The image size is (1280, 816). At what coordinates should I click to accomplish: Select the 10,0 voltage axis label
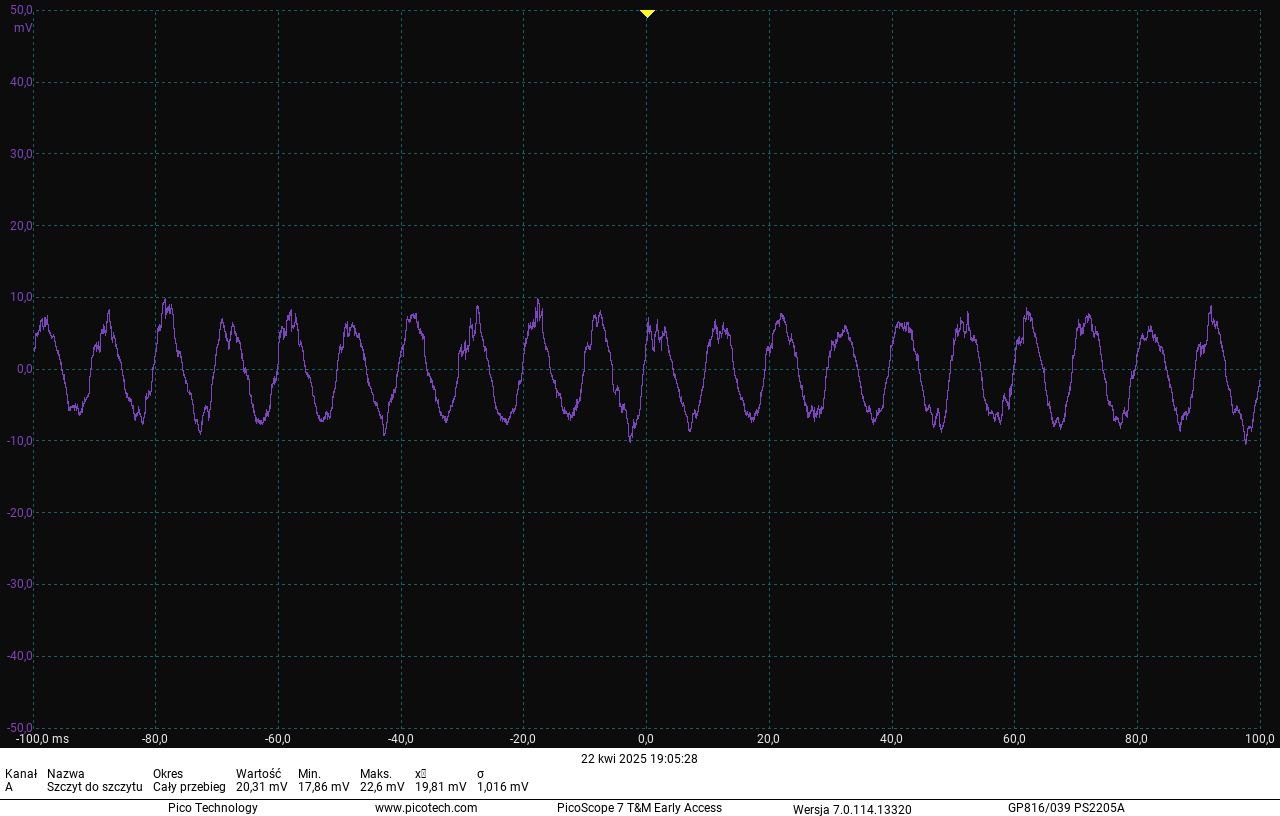pyautogui.click(x=22, y=297)
